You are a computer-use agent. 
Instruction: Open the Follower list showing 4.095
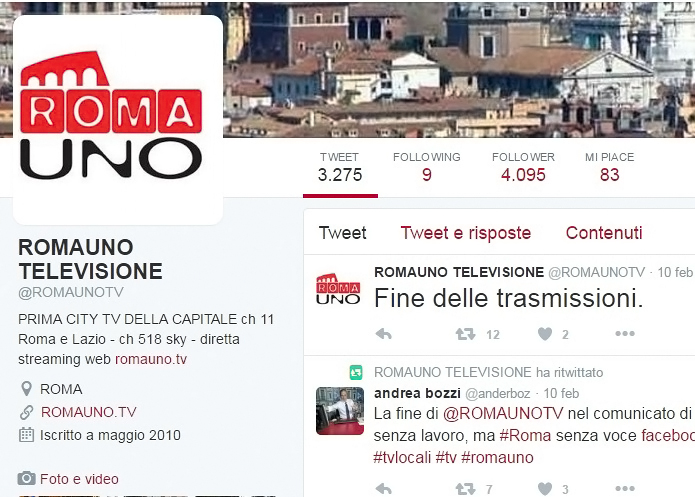pos(523,167)
